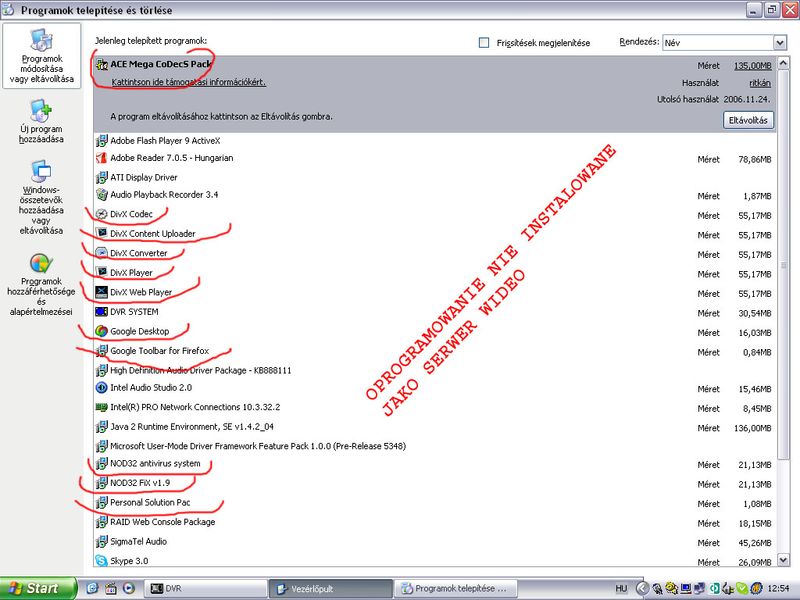Enable Frissítések megjelenítése checkbox
Viewport: 800px width, 600px height.
point(484,43)
